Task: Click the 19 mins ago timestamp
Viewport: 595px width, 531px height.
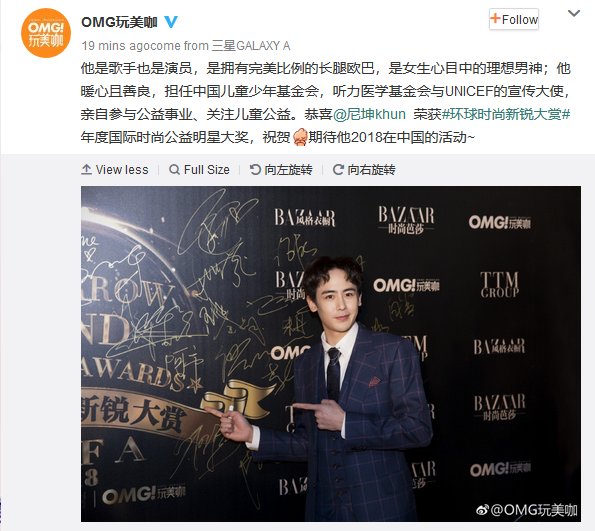Action: click(x=103, y=46)
